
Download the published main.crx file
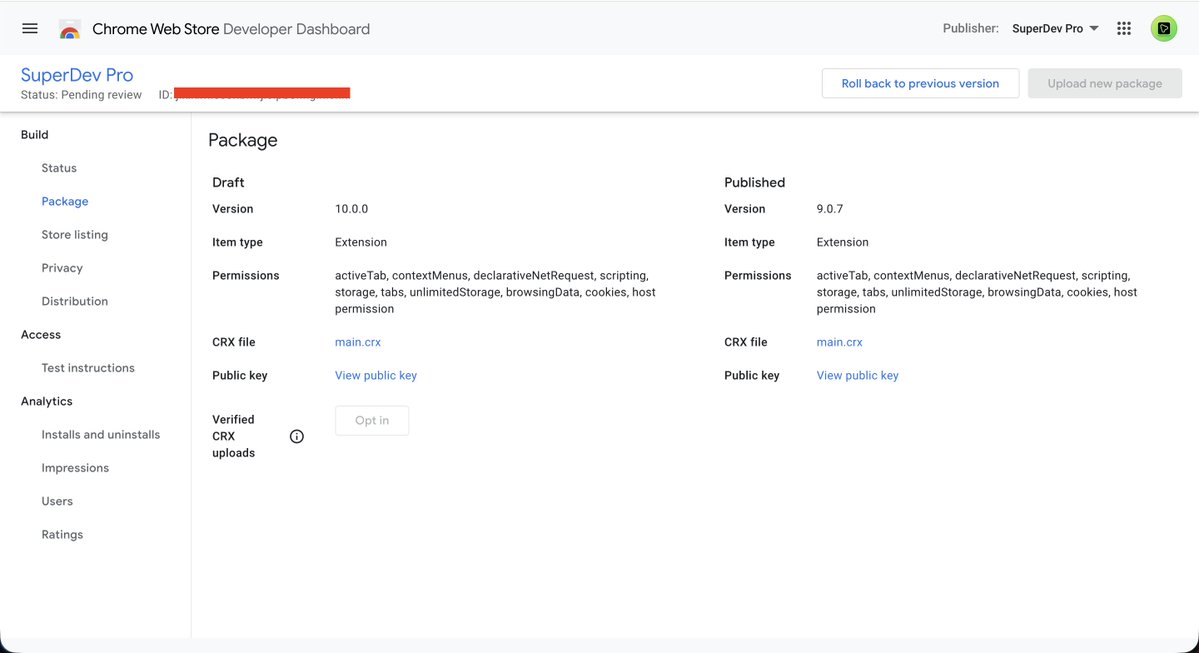pos(839,341)
